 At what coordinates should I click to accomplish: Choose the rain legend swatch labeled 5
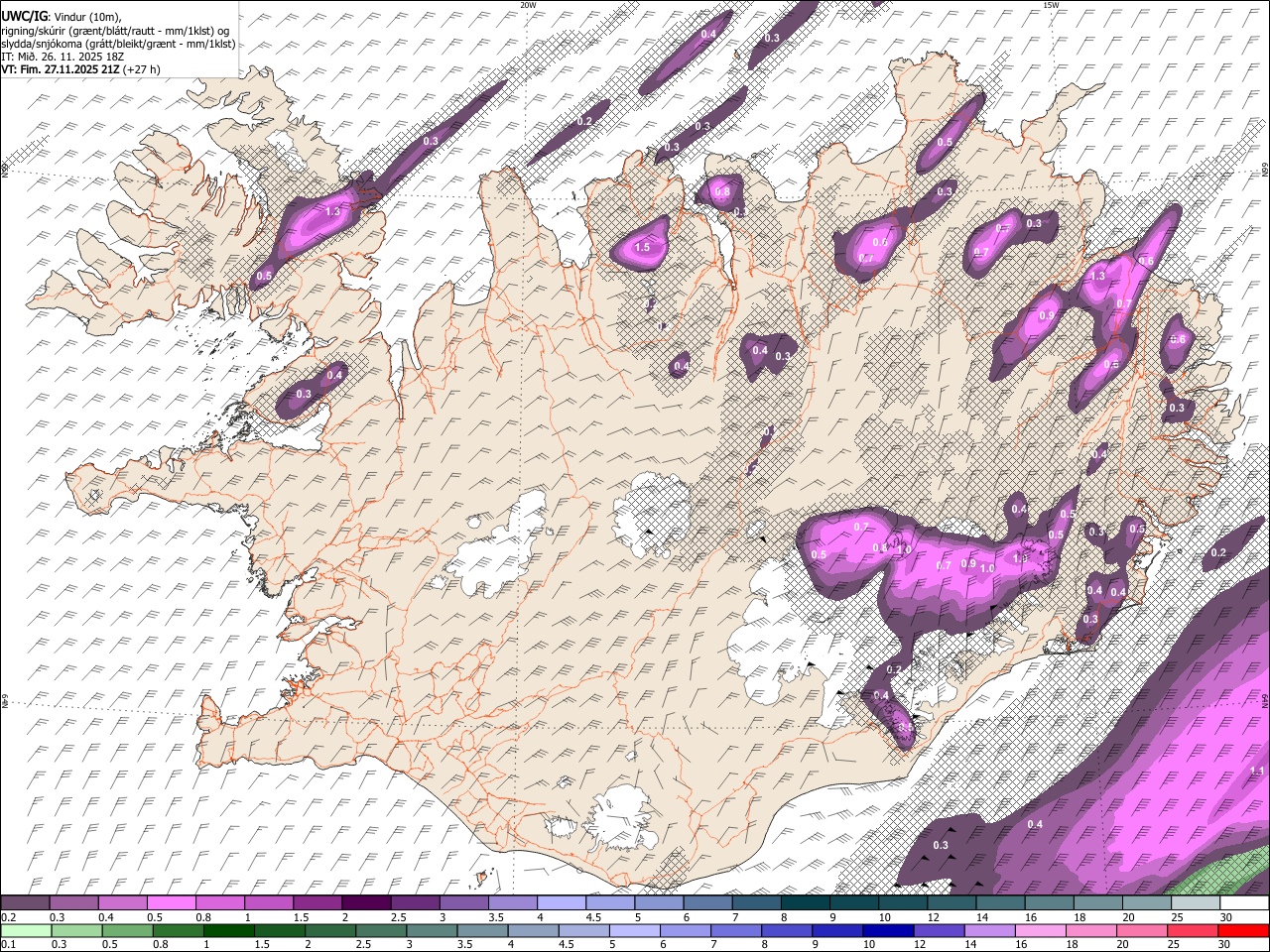(635, 930)
